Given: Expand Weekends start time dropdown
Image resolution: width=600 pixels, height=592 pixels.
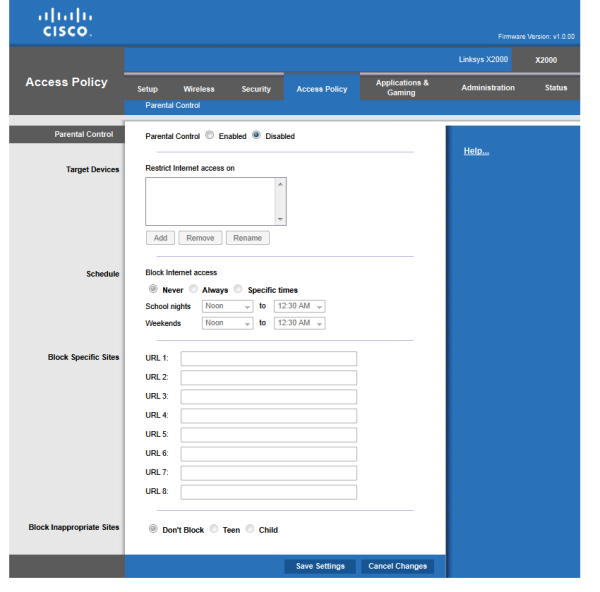Looking at the screenshot, I should pos(227,323).
